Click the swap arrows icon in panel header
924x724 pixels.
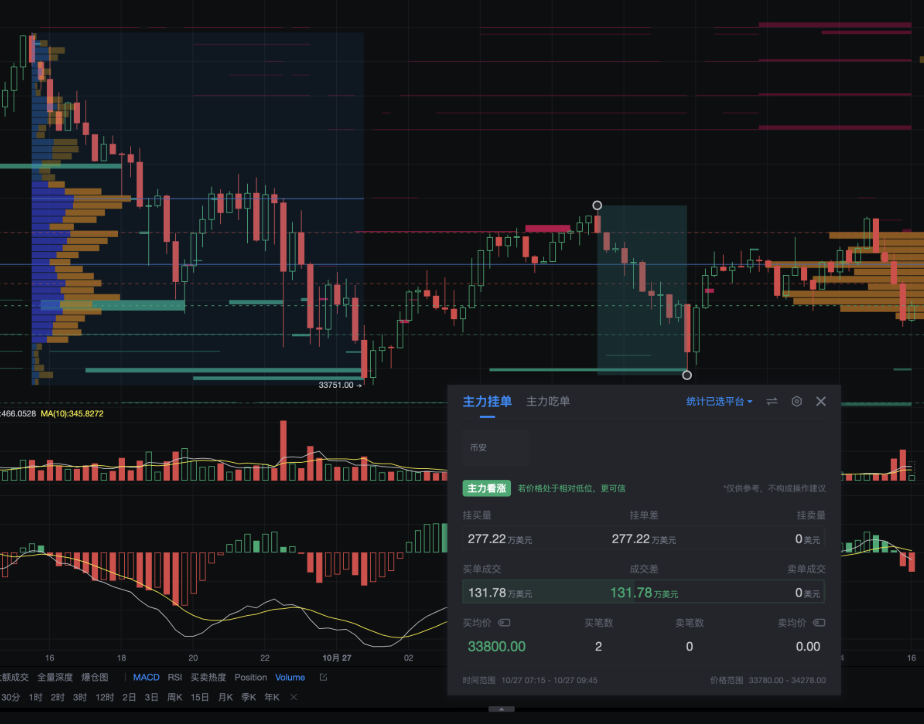[772, 401]
